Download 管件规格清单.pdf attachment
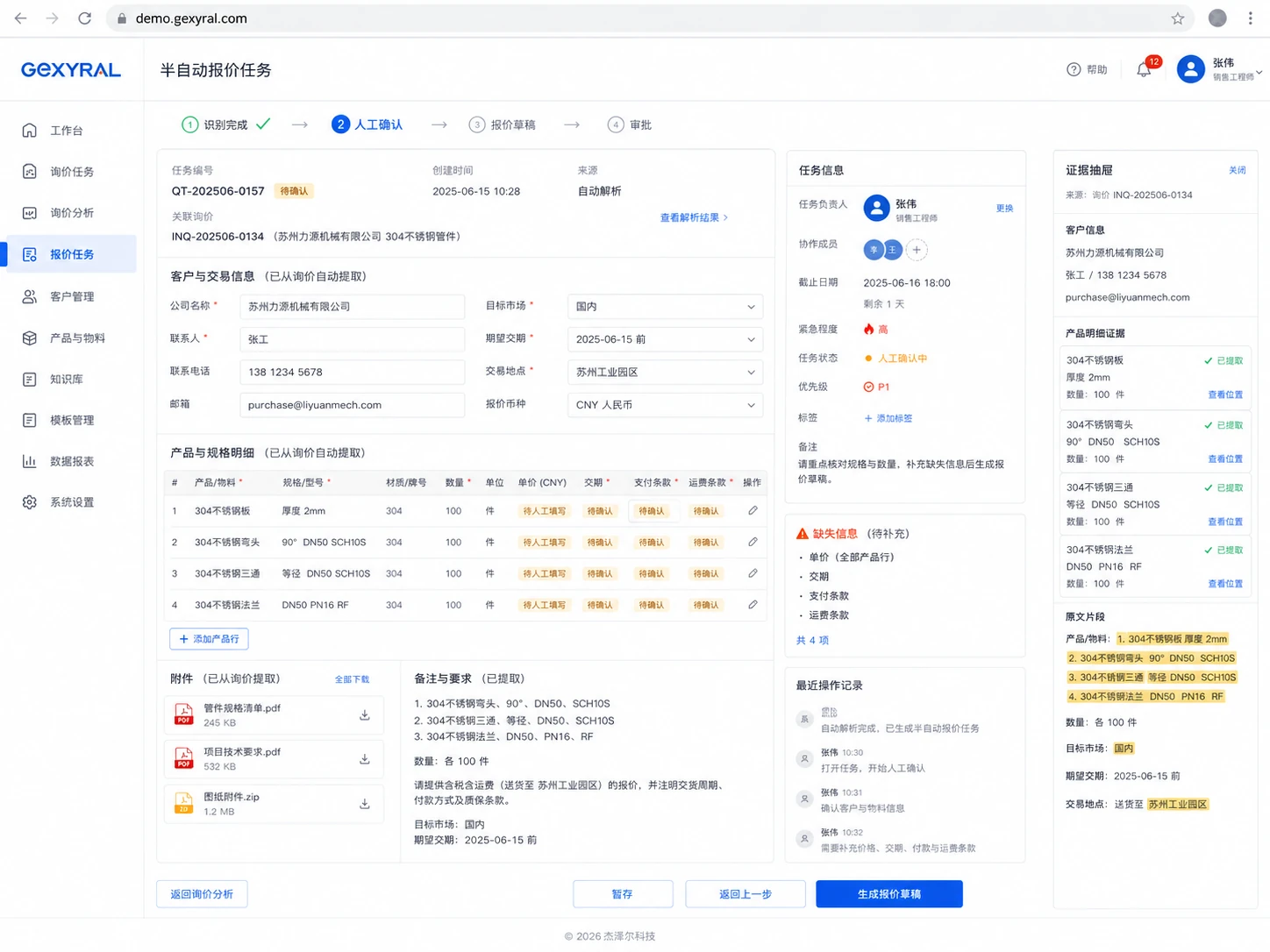1270x952 pixels. click(x=365, y=715)
